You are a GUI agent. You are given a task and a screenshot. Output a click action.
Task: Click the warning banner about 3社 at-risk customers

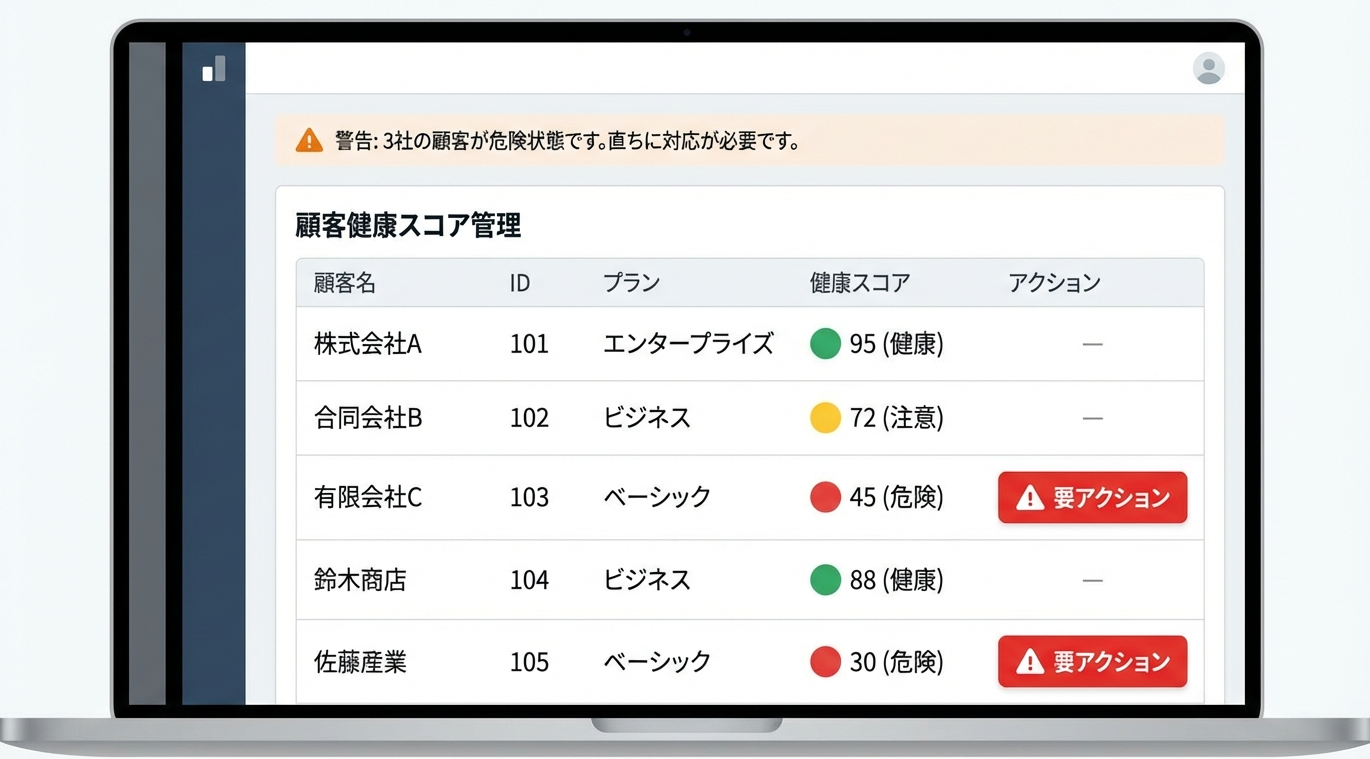749,141
